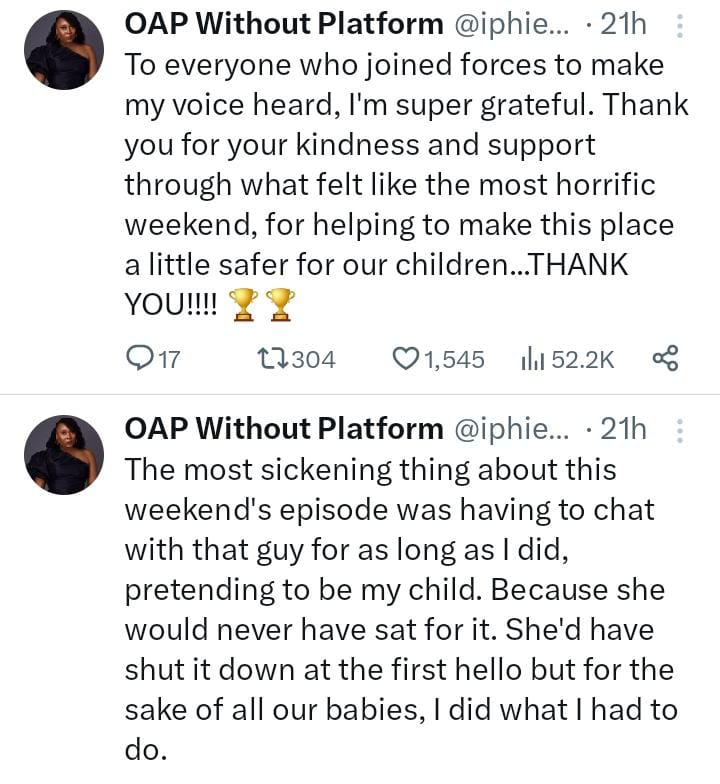Image resolution: width=720 pixels, height=784 pixels.
Task: Open OAP Without Platform name on second tweet
Action: [284, 430]
